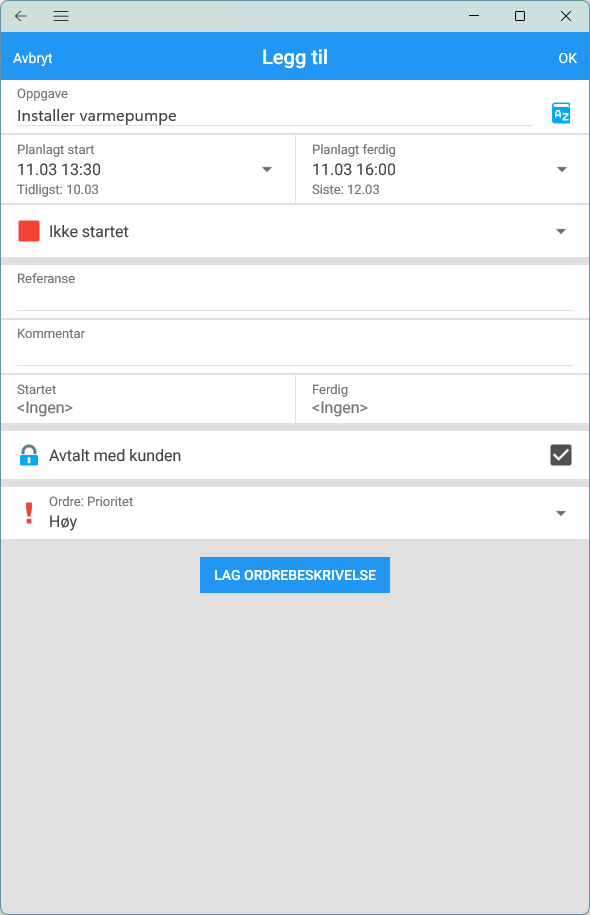The width and height of the screenshot is (590, 915).
Task: Click the back arrow in title bar
Action: pyautogui.click(x=21, y=16)
